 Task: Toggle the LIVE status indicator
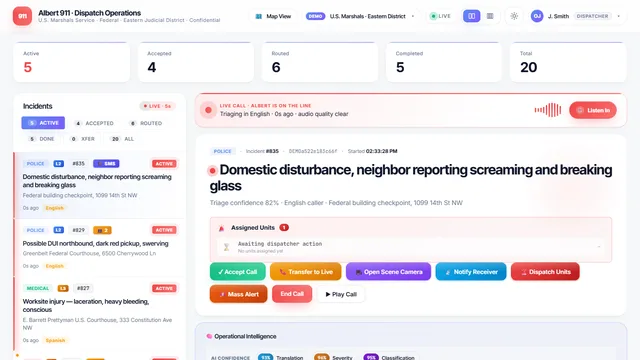[x=440, y=16]
